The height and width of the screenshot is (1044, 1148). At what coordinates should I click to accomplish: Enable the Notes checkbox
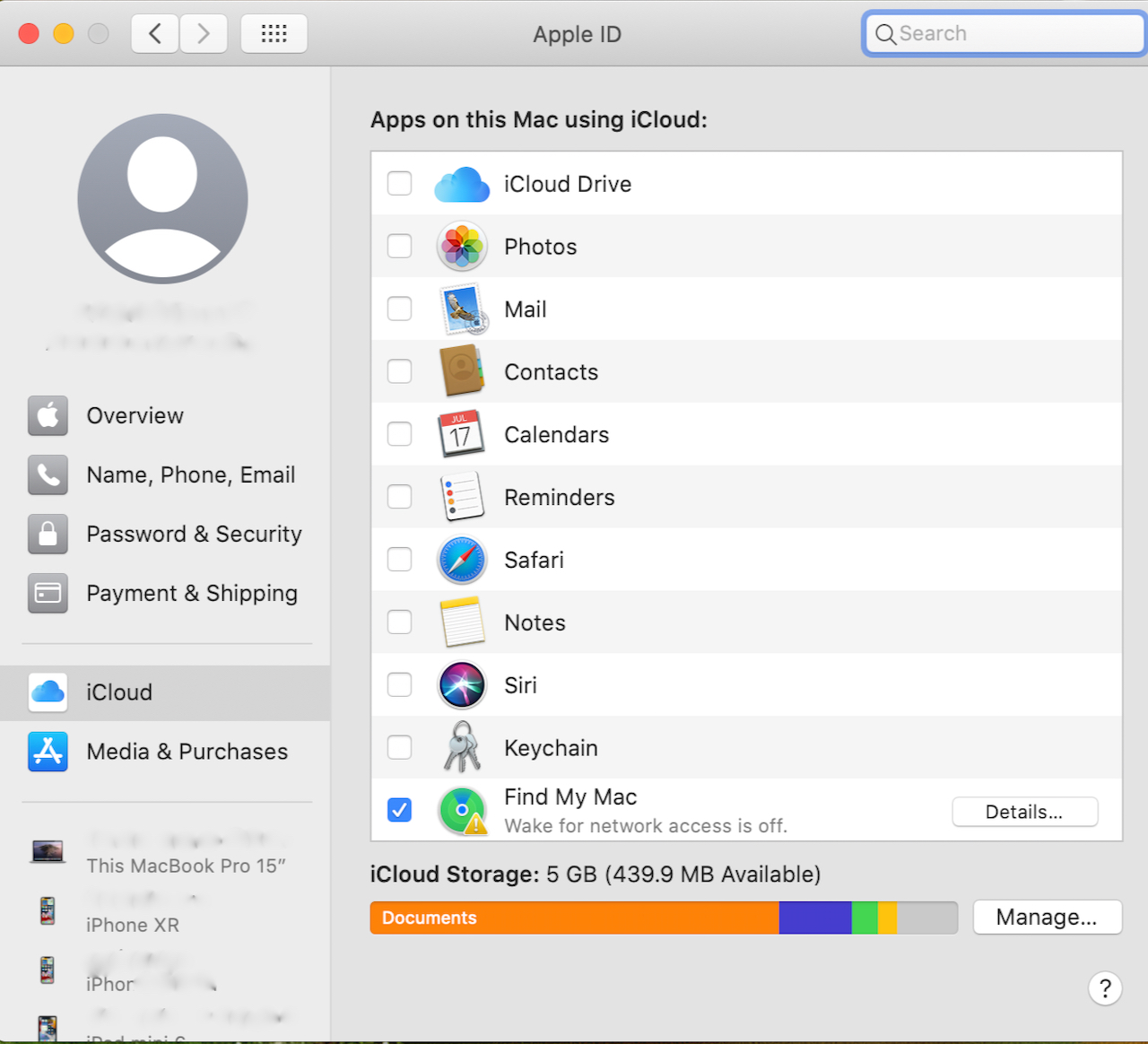coord(399,622)
